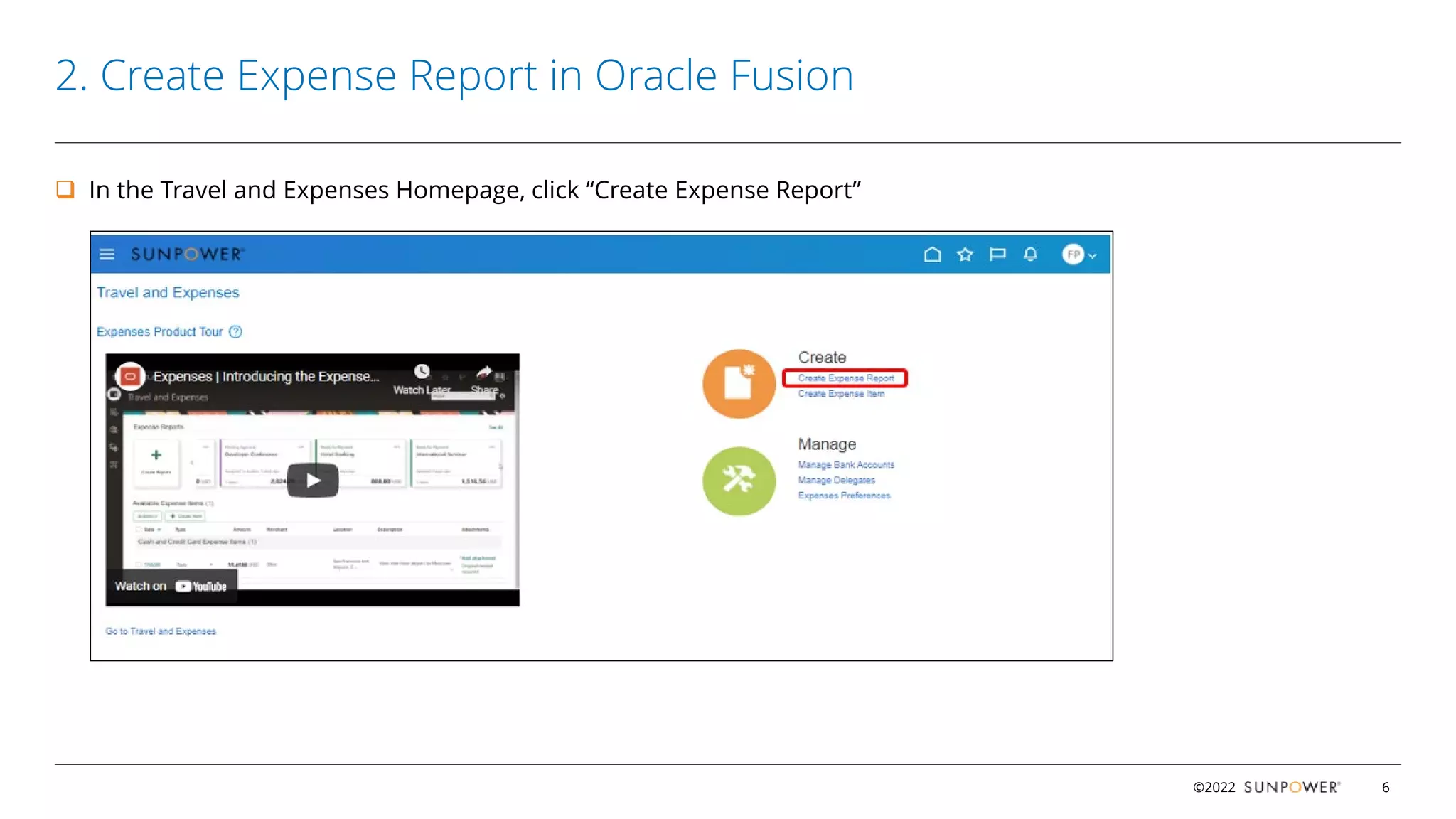Click the green Manage tools icon
The height and width of the screenshot is (819, 1456).
pyautogui.click(x=739, y=481)
